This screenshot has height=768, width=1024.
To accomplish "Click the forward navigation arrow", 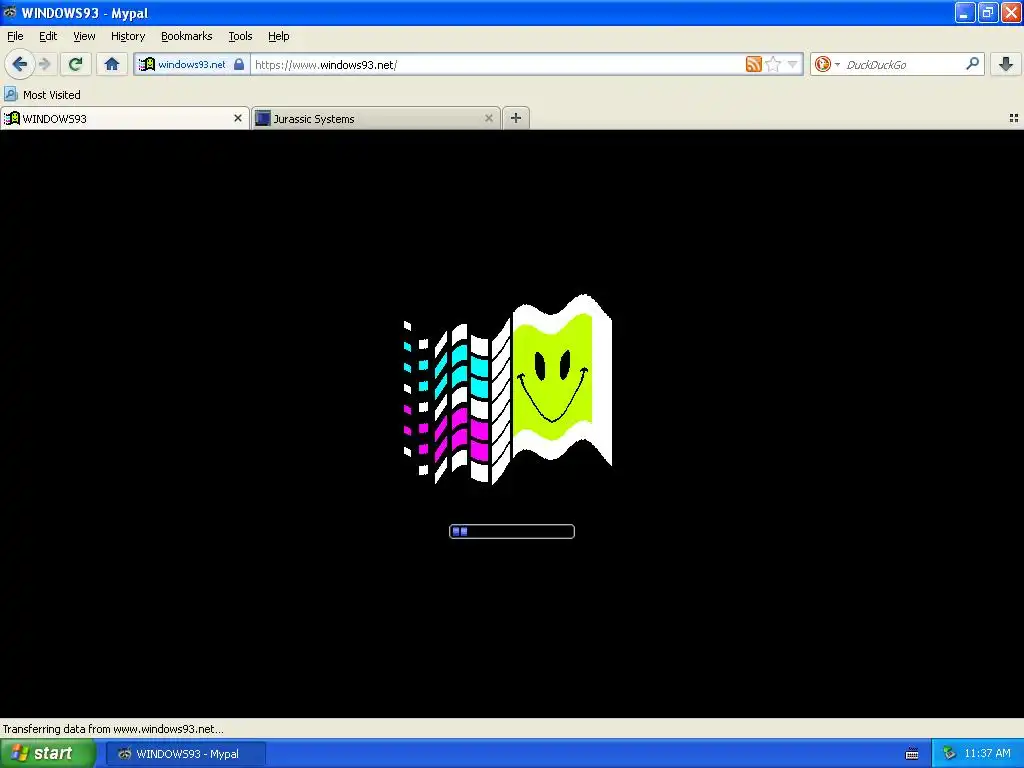I will (x=44, y=64).
